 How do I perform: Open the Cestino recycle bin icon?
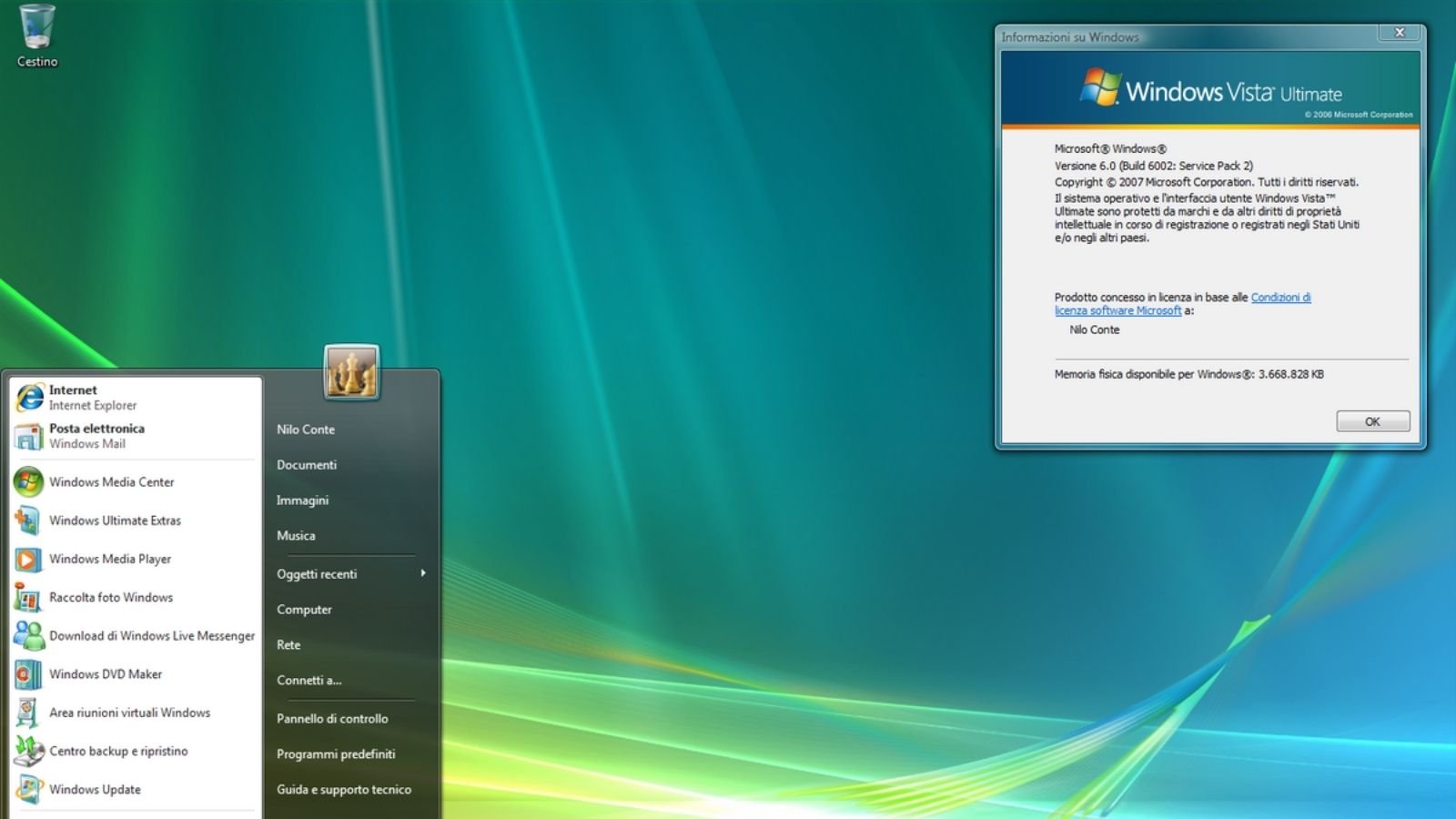tap(37, 36)
